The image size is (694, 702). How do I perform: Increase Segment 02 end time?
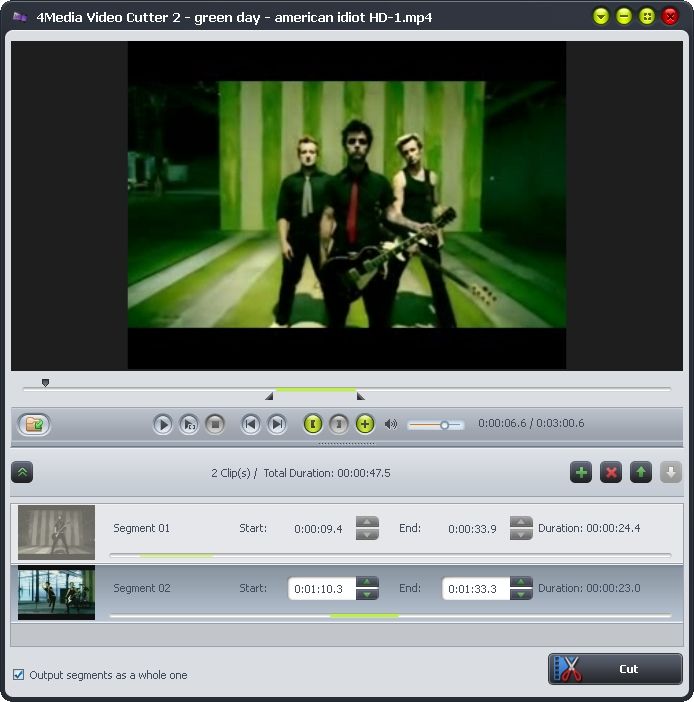pos(521,582)
